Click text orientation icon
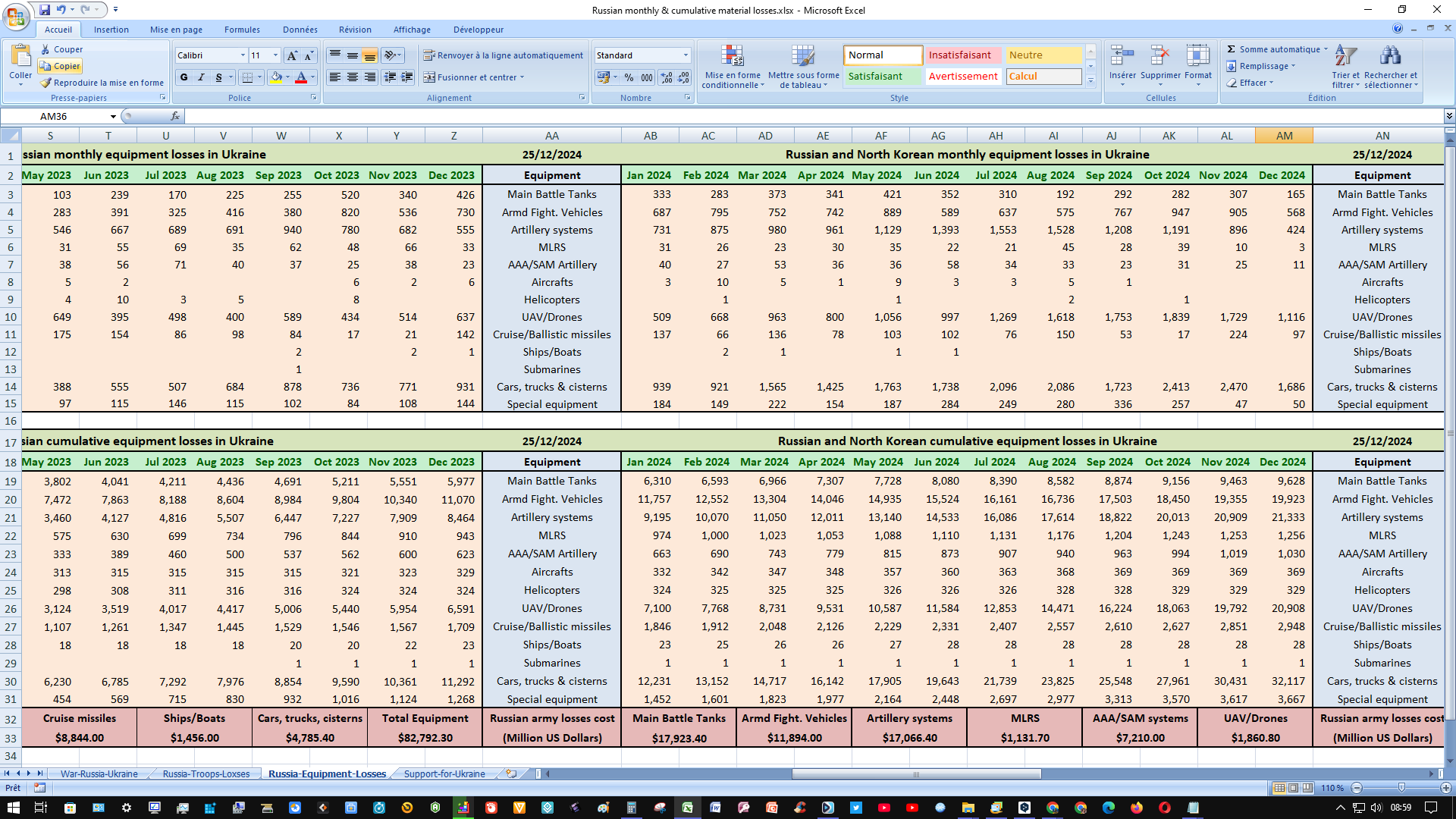This screenshot has width=1456, height=819. (x=390, y=55)
